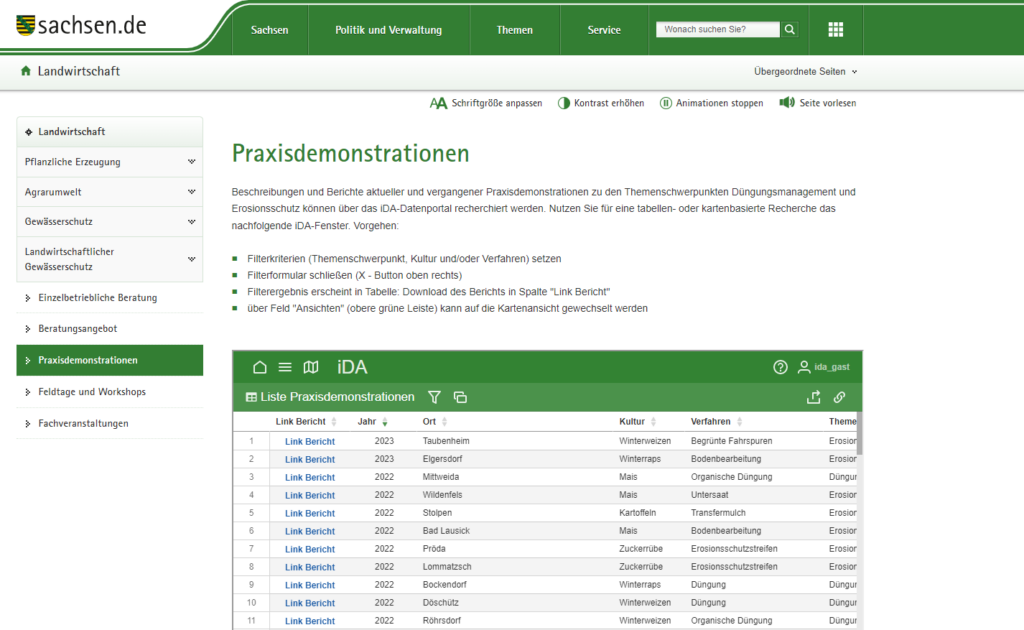Open Link Bericht for Mittweida

[x=310, y=477]
